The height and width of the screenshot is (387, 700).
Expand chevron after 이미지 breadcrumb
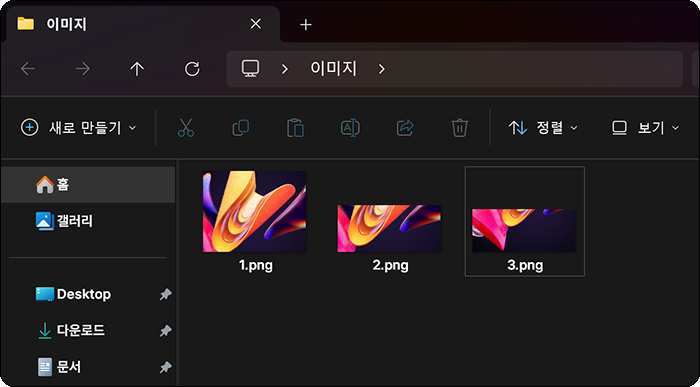(x=381, y=69)
